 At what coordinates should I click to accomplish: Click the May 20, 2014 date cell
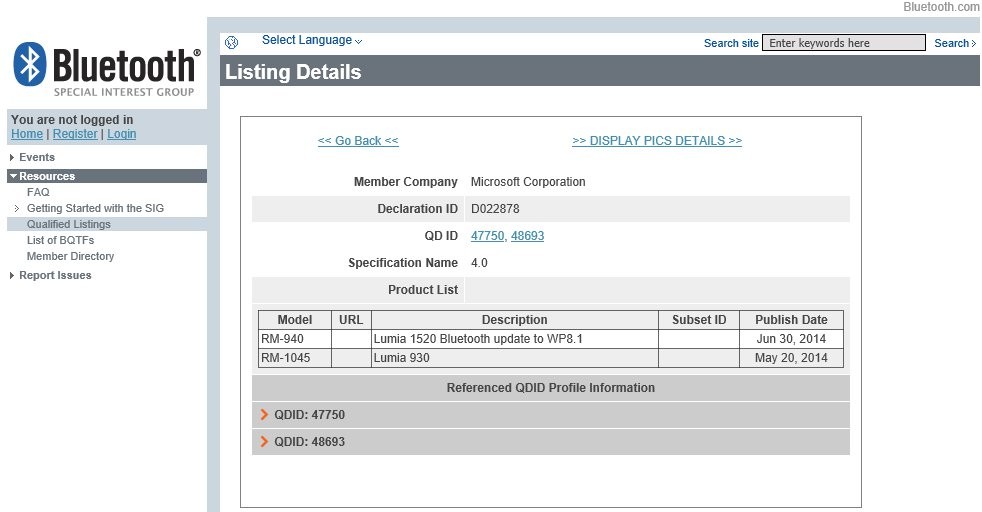[x=792, y=358]
